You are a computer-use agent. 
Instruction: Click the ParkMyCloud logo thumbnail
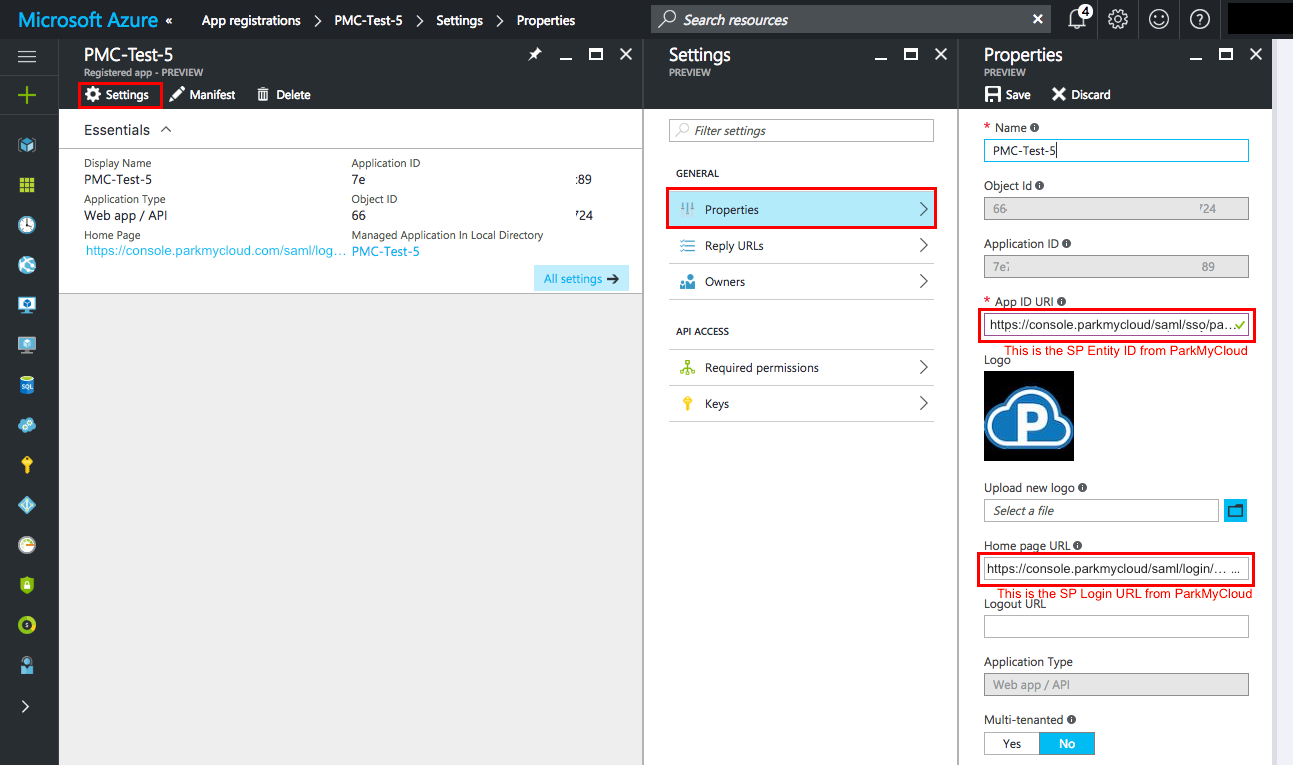point(1029,416)
